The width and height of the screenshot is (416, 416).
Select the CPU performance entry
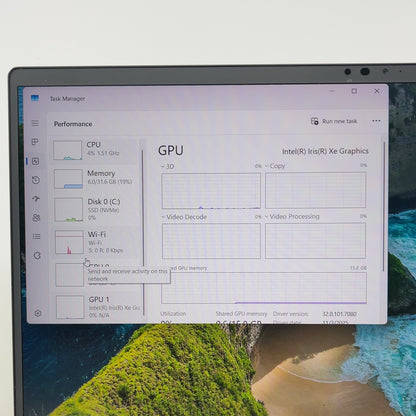click(95, 149)
